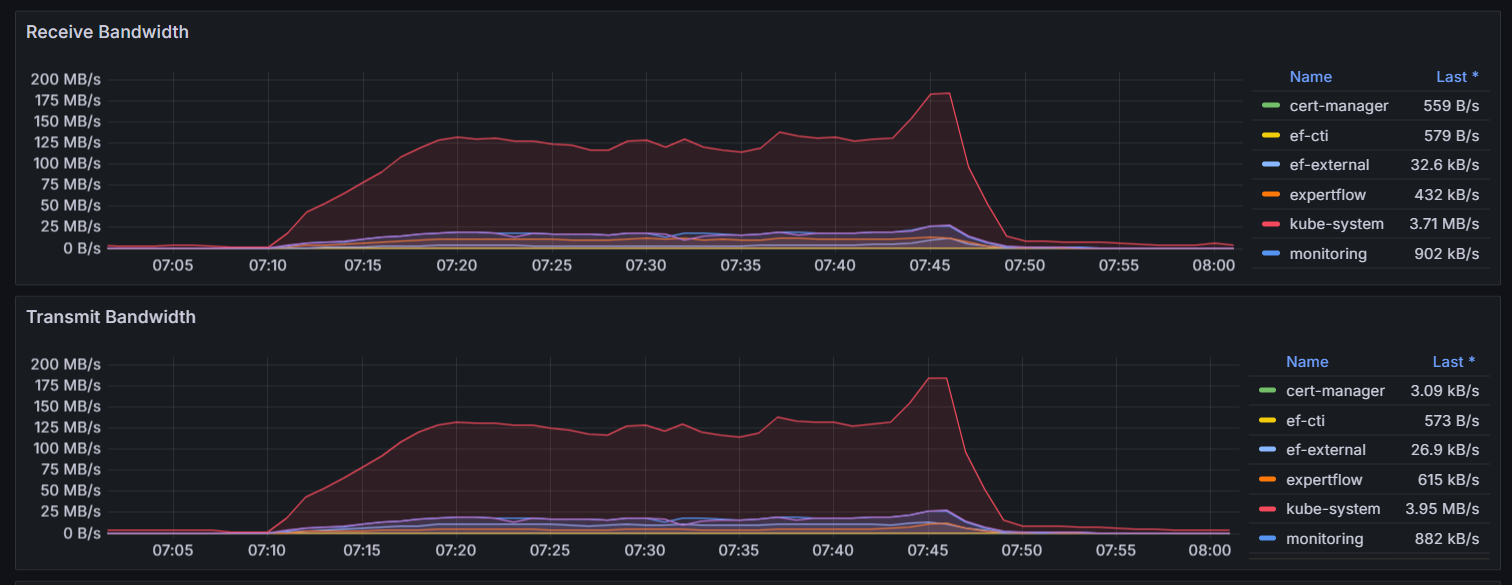Sort Transmit legend by Name header
The height and width of the screenshot is (585, 1512).
coord(1307,362)
